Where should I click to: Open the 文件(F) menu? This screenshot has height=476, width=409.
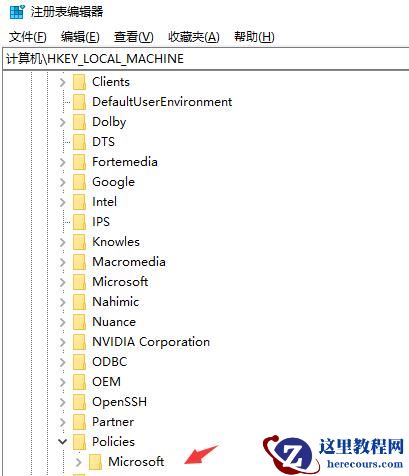pyautogui.click(x=27, y=37)
